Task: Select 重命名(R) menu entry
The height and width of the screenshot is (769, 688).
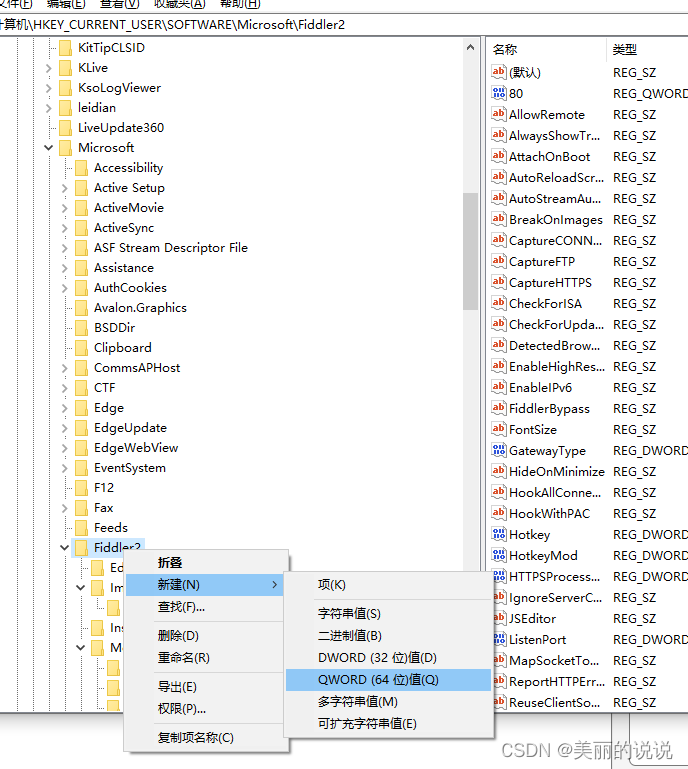Action: 204,658
